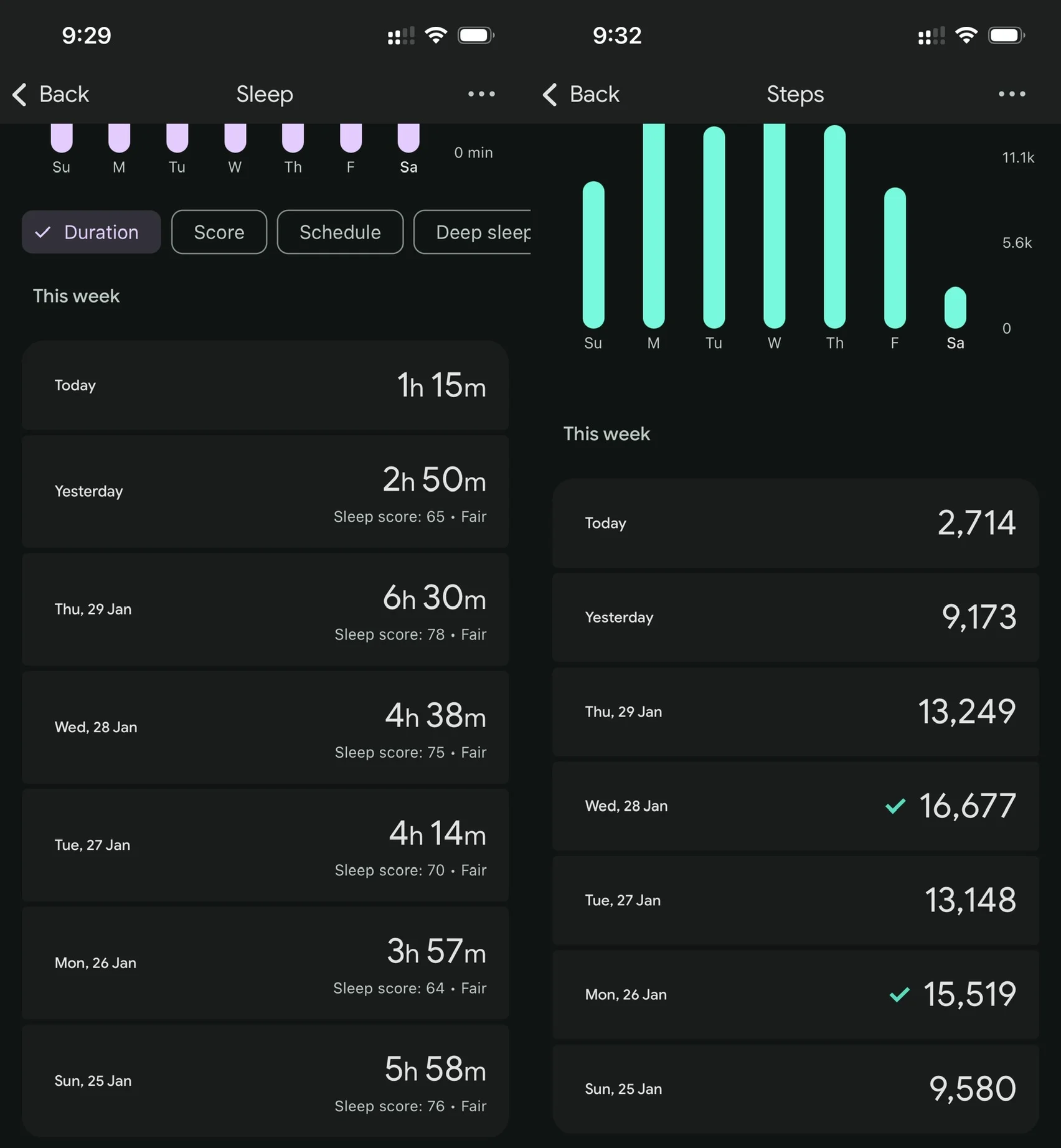
Task: Select the Score filter chip
Action: [x=219, y=232]
